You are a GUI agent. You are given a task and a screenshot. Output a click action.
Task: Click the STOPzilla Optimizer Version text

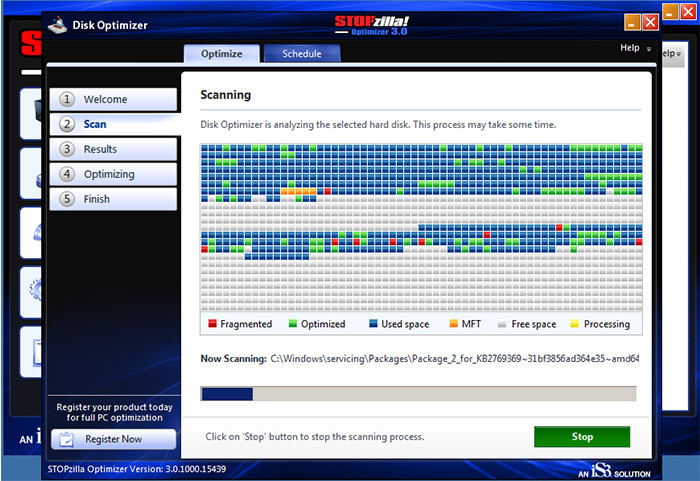[x=137, y=469]
